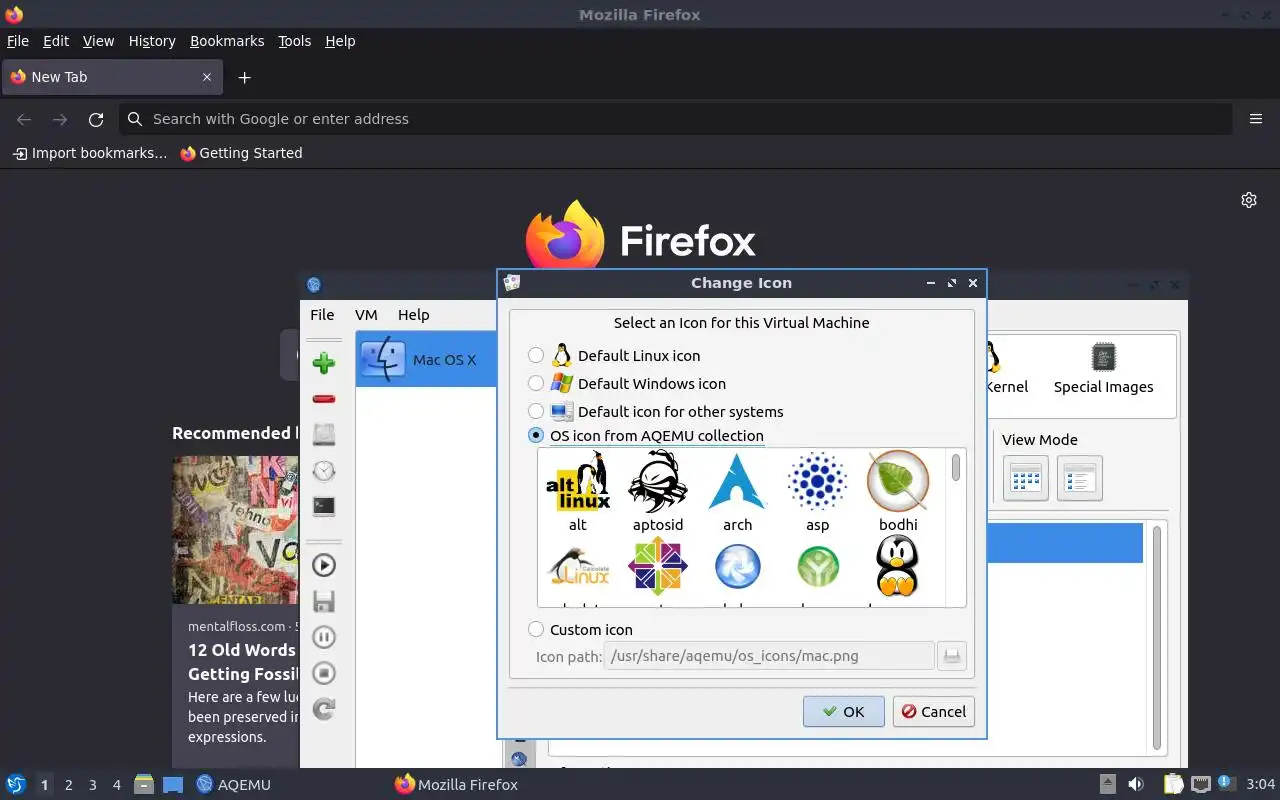Open the AQEMU File menu
Image resolution: width=1280 pixels, height=800 pixels.
click(x=322, y=314)
